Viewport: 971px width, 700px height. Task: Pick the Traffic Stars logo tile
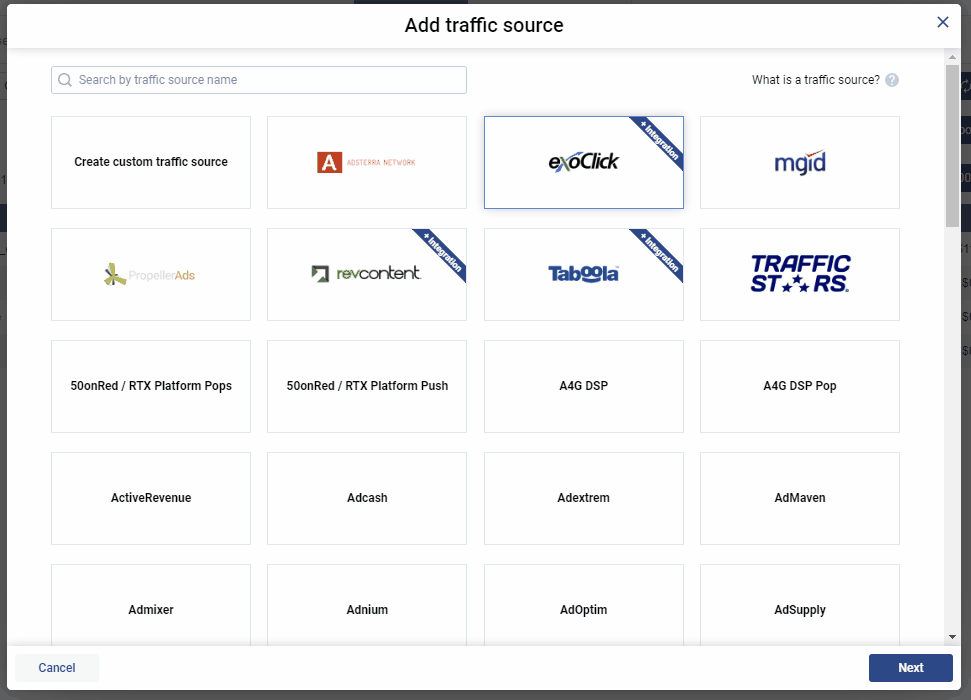point(799,274)
